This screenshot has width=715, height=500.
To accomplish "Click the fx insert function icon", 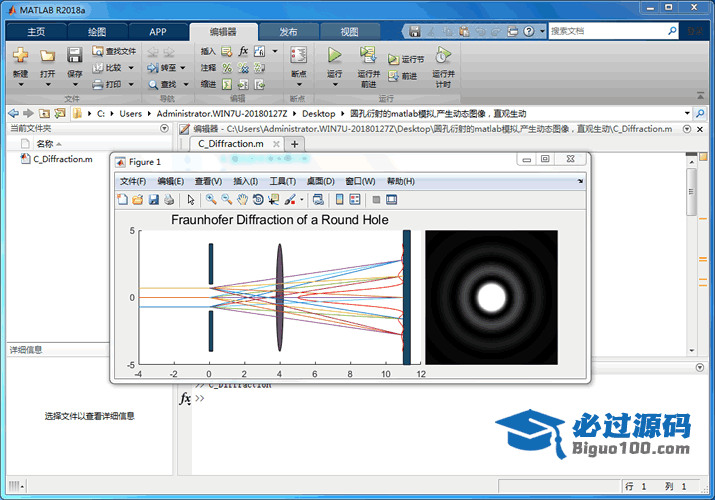I will (x=243, y=51).
